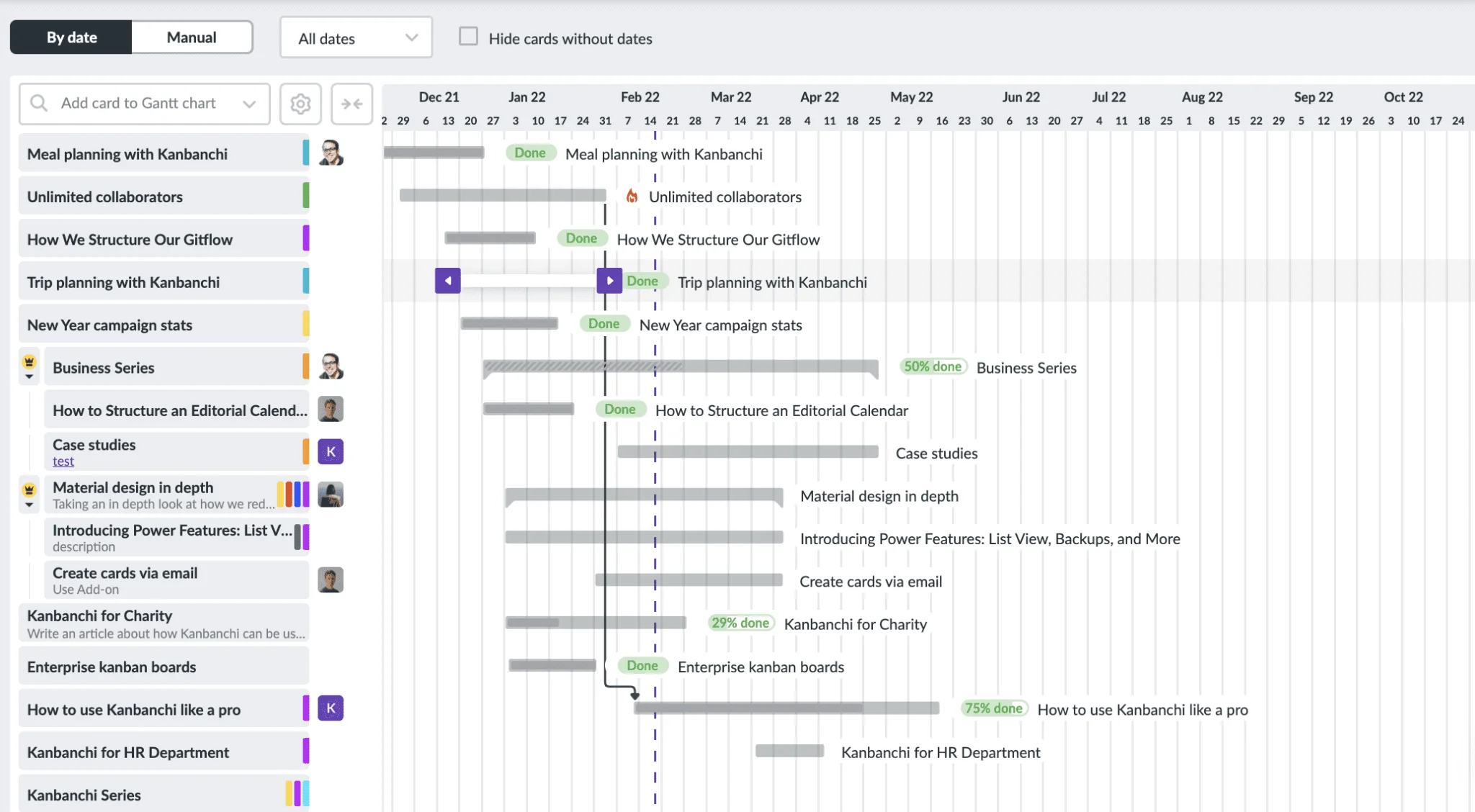Collapse the card list panel with the arrows icon

pos(351,104)
